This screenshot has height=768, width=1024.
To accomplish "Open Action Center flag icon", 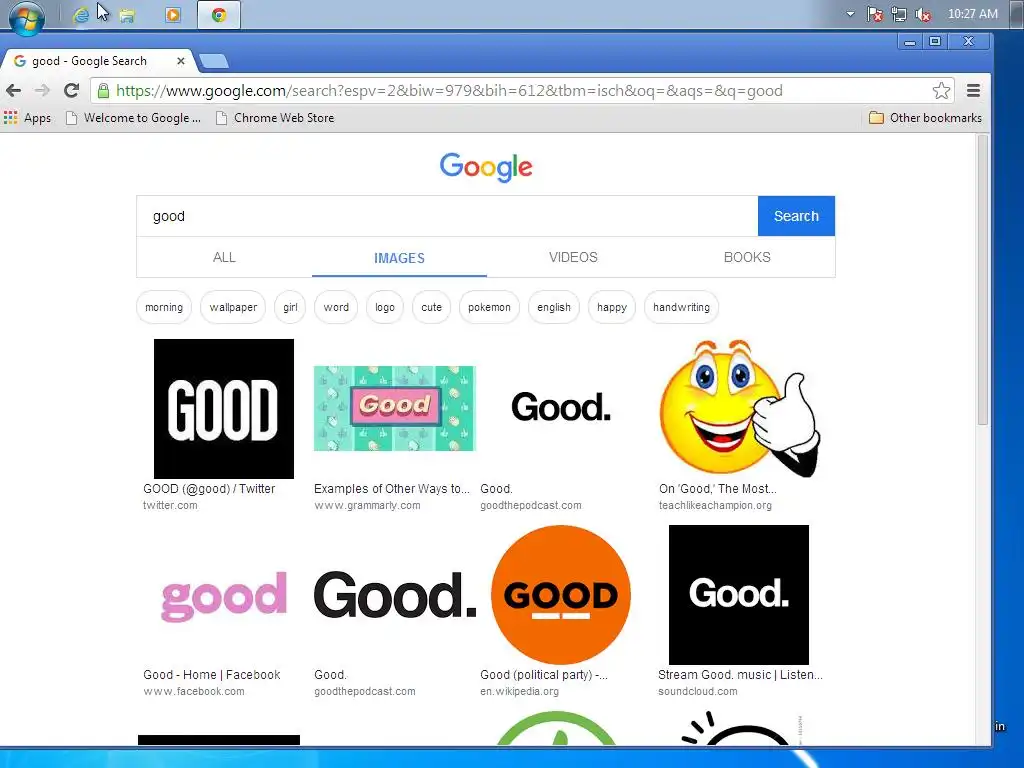I will coord(874,14).
